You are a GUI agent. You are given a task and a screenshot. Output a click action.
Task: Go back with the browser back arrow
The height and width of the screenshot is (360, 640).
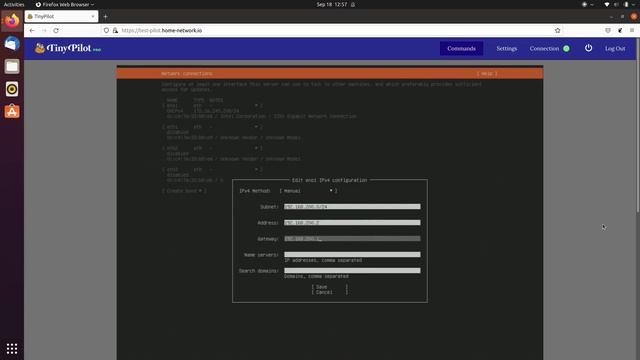point(32,31)
